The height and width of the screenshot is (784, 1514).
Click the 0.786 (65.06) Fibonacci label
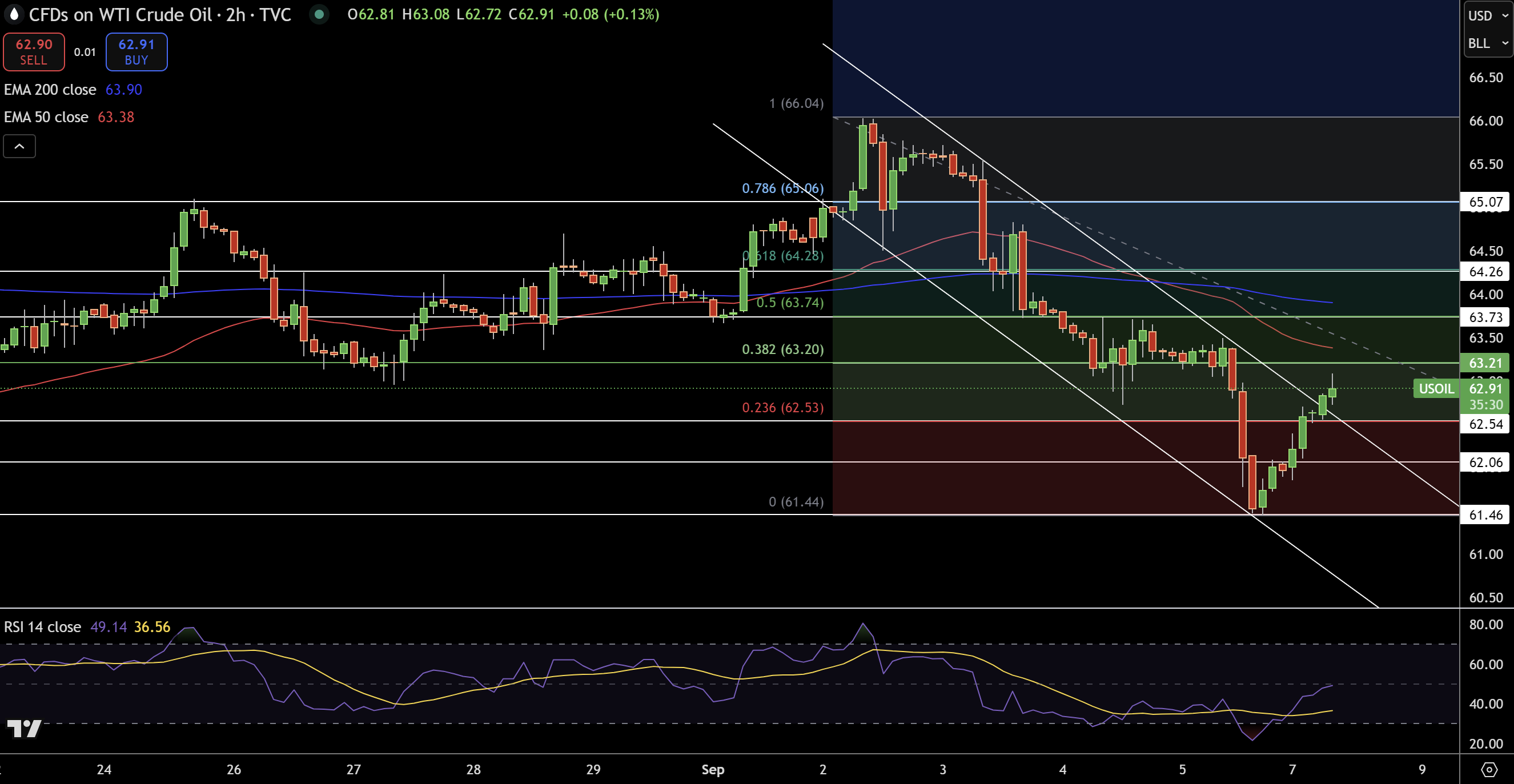pos(783,188)
